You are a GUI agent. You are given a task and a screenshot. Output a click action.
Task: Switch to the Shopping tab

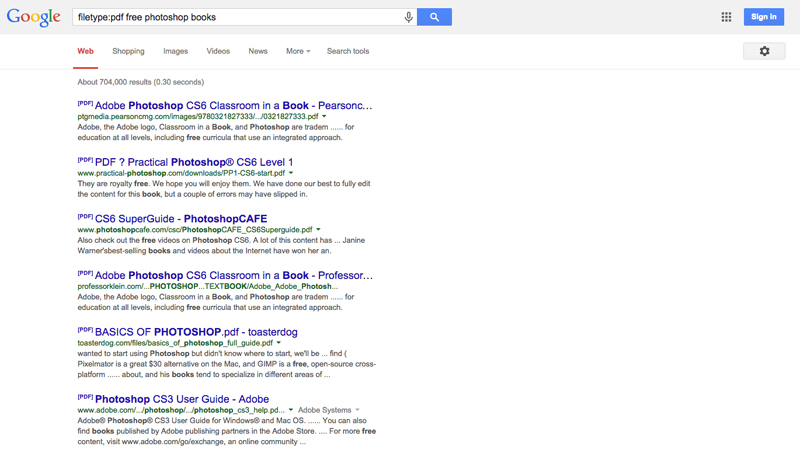[128, 51]
